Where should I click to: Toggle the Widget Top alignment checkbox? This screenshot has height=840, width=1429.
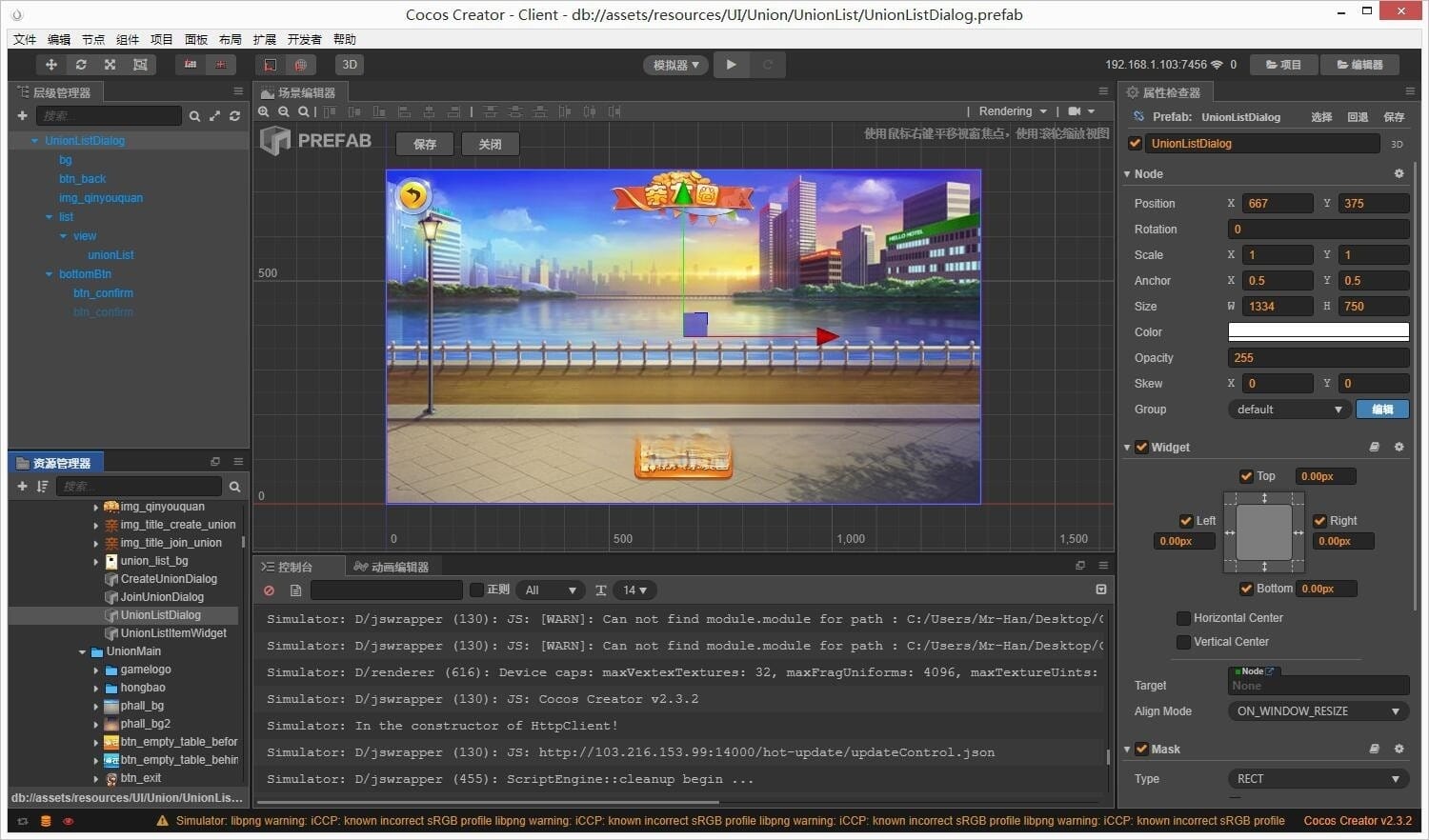point(1246,476)
